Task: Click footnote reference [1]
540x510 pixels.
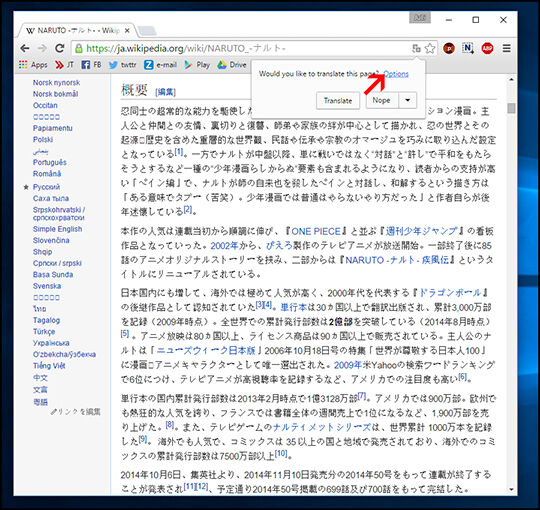Action: pyautogui.click(x=179, y=152)
